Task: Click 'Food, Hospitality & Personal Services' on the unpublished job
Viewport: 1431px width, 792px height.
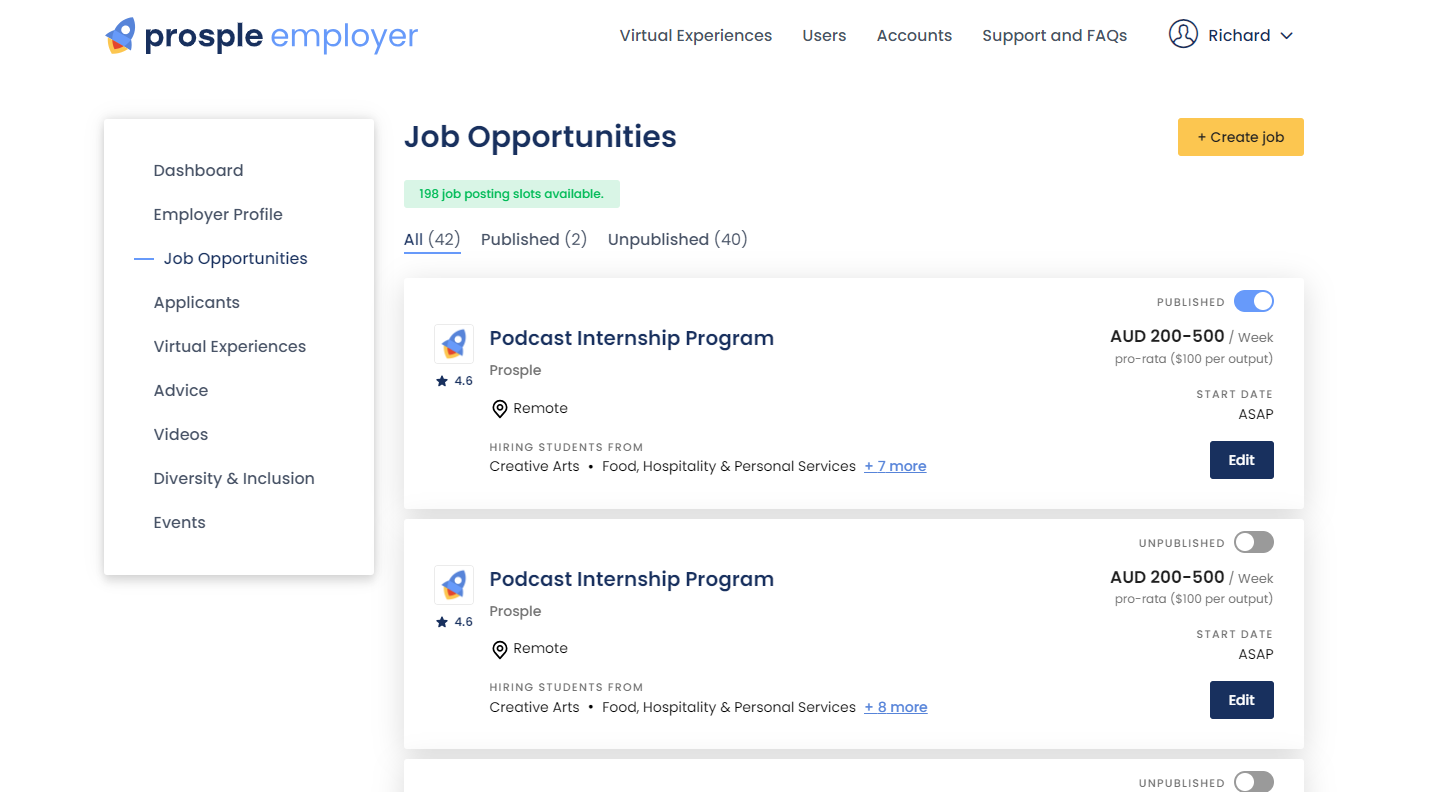Action: [729, 707]
